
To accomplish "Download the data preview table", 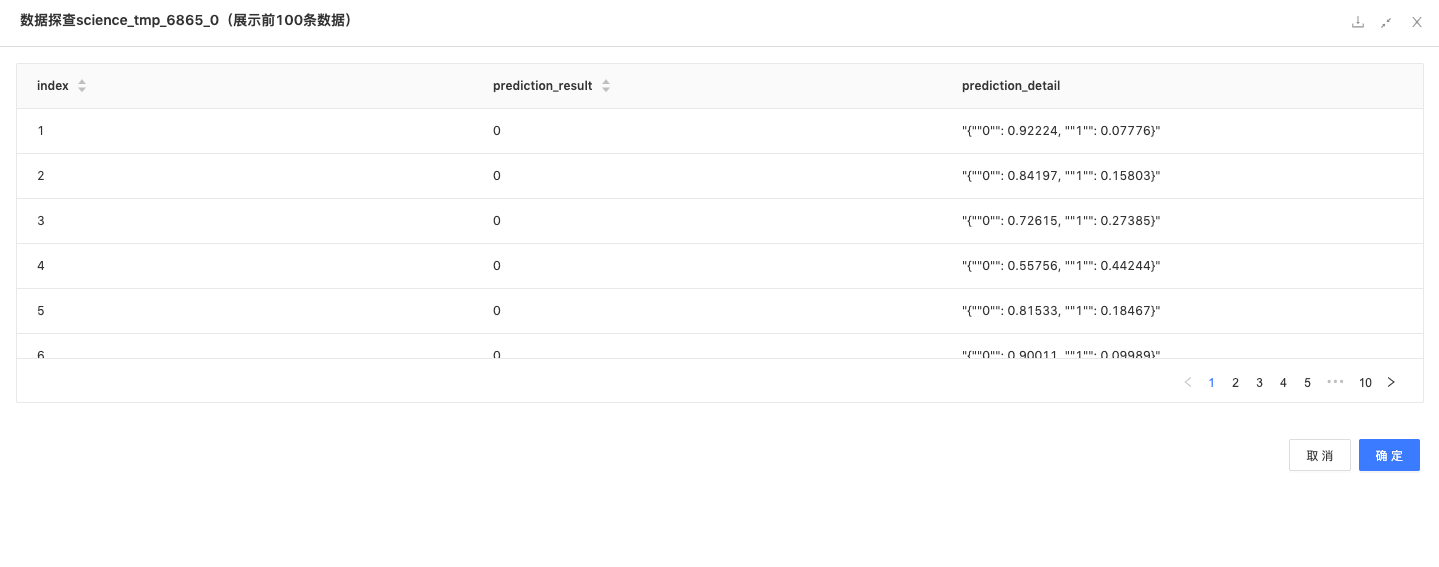I will (1358, 22).
